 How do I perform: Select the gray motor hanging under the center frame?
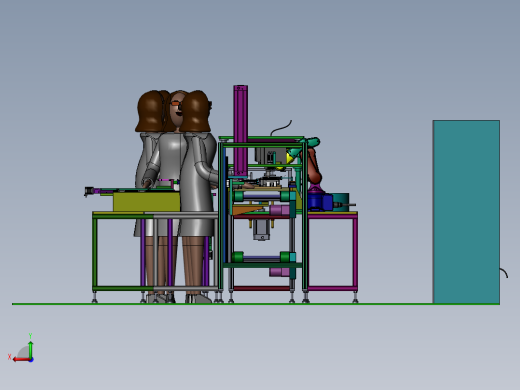click(x=261, y=230)
